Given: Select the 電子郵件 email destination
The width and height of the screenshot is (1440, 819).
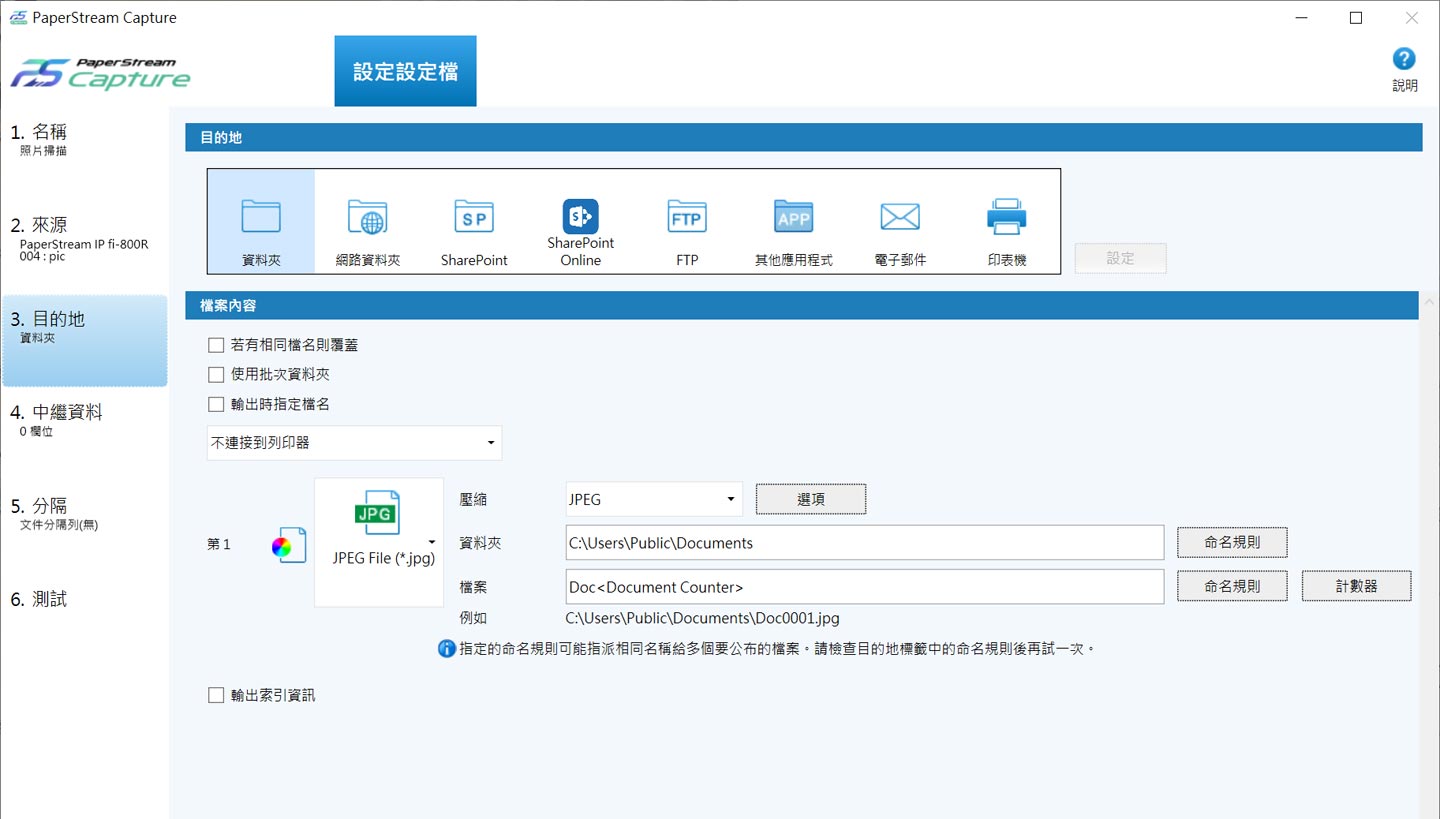Looking at the screenshot, I should 900,221.
